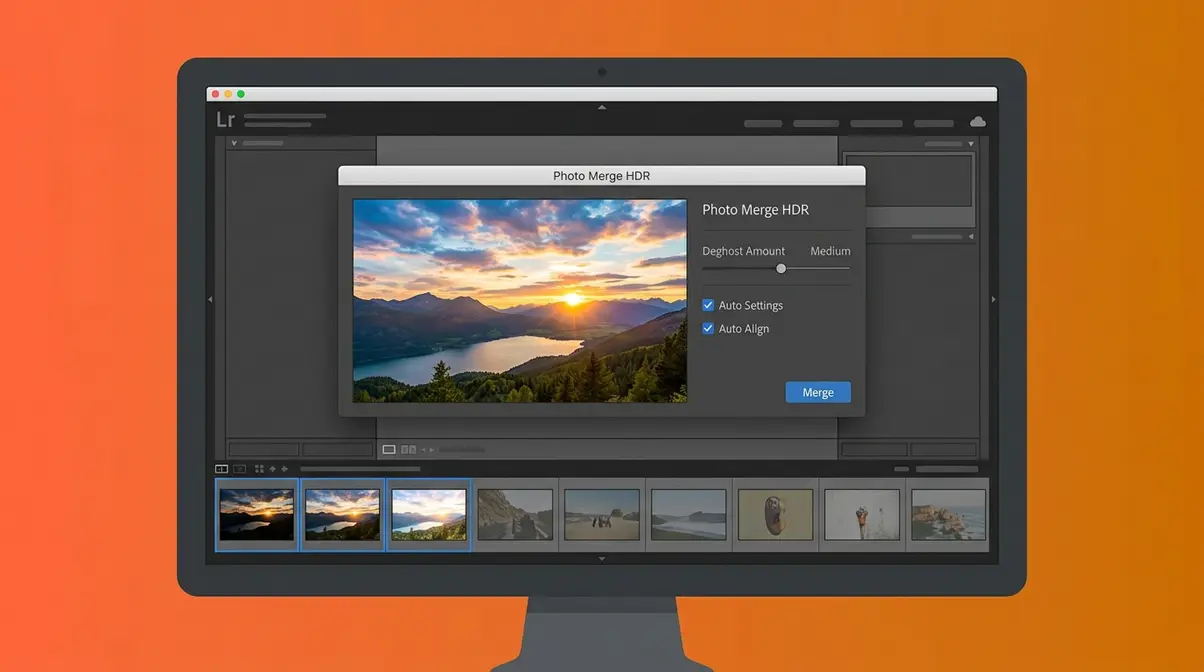This screenshot has width=1204, height=672.
Task: Select the cliffside road thumbnail
Action: (x=514, y=514)
